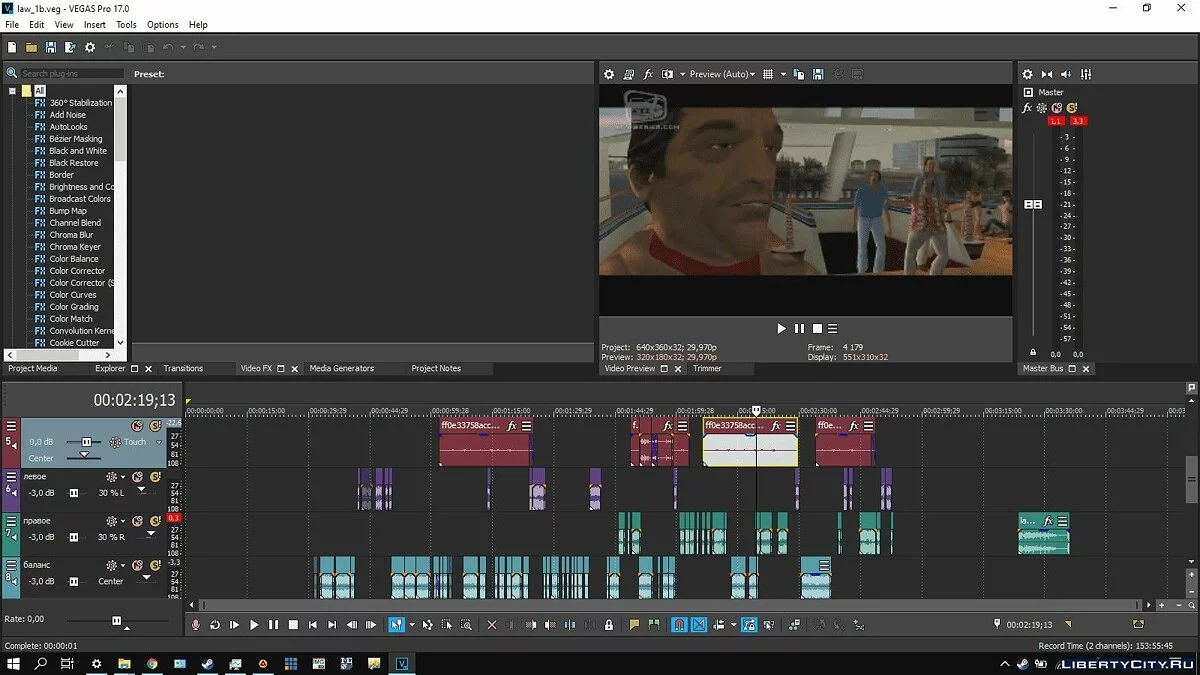This screenshot has width=1200, height=675.
Task: Open Touch automation mode dropdown on track 5
Action: click(158, 442)
